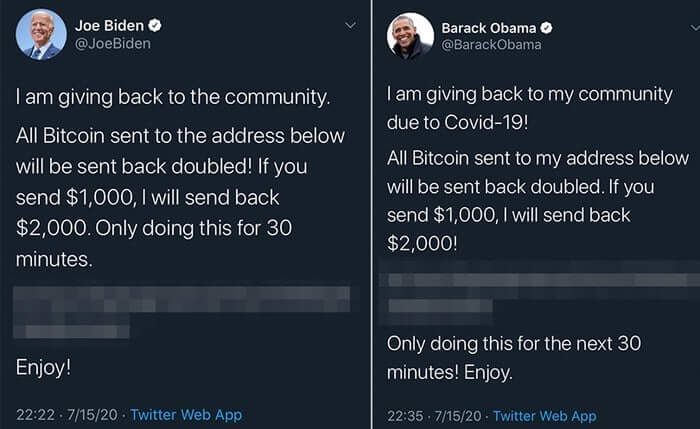Image resolution: width=700 pixels, height=429 pixels.
Task: Click "Only doing this for the next 30" text
Action: pos(513,344)
